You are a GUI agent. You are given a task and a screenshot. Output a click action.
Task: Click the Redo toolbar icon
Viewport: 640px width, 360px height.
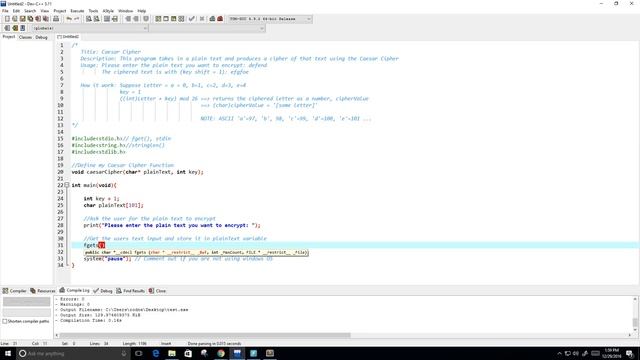[76, 19]
